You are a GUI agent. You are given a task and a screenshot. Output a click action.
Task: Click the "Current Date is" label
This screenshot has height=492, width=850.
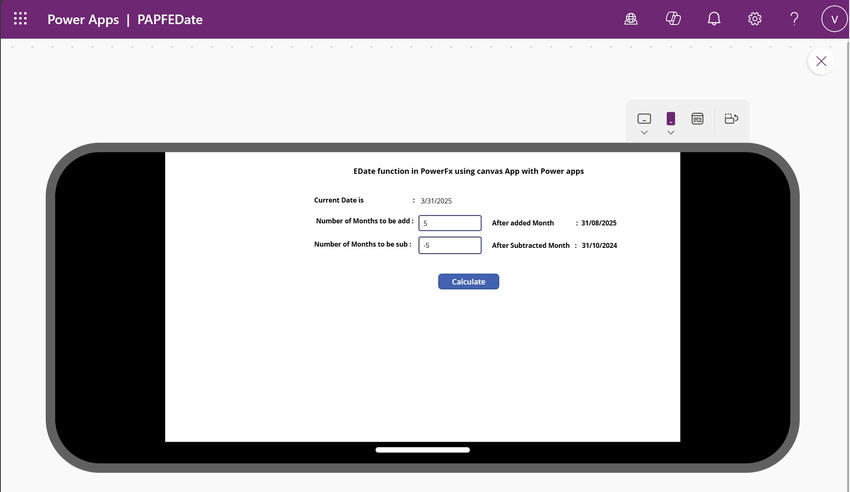click(x=339, y=200)
